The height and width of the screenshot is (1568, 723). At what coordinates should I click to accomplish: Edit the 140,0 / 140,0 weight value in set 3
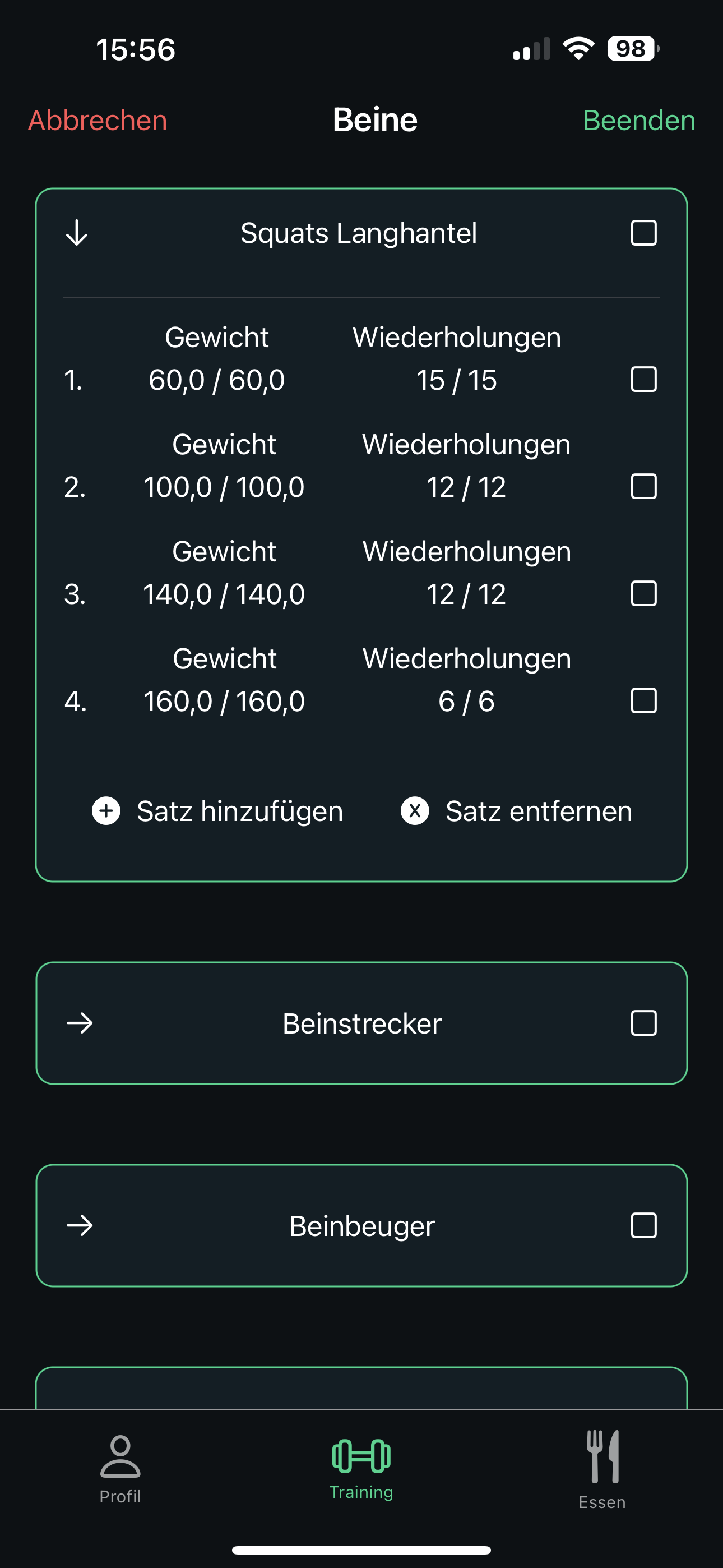point(224,594)
